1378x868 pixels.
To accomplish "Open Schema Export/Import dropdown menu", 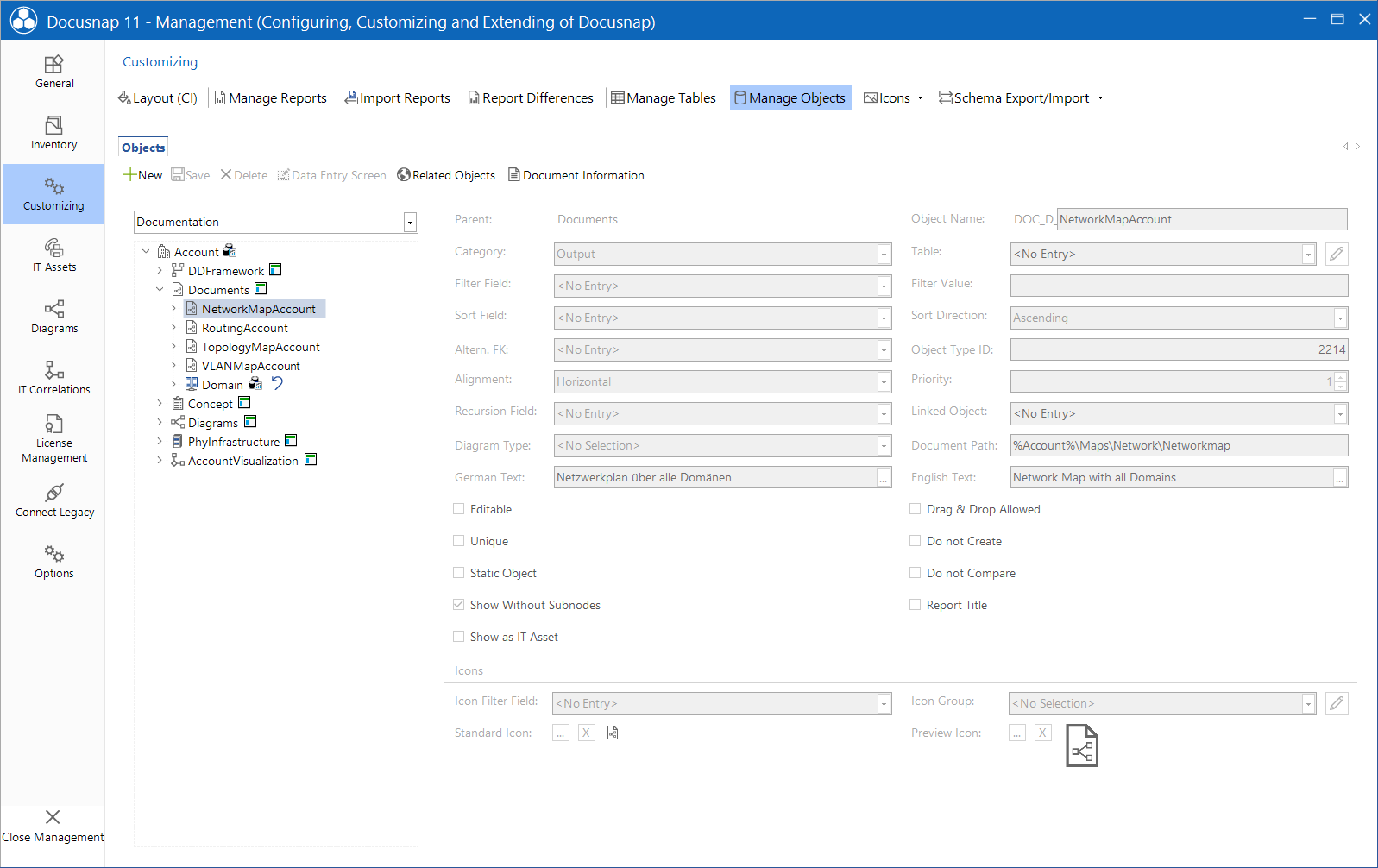I will pos(1021,98).
